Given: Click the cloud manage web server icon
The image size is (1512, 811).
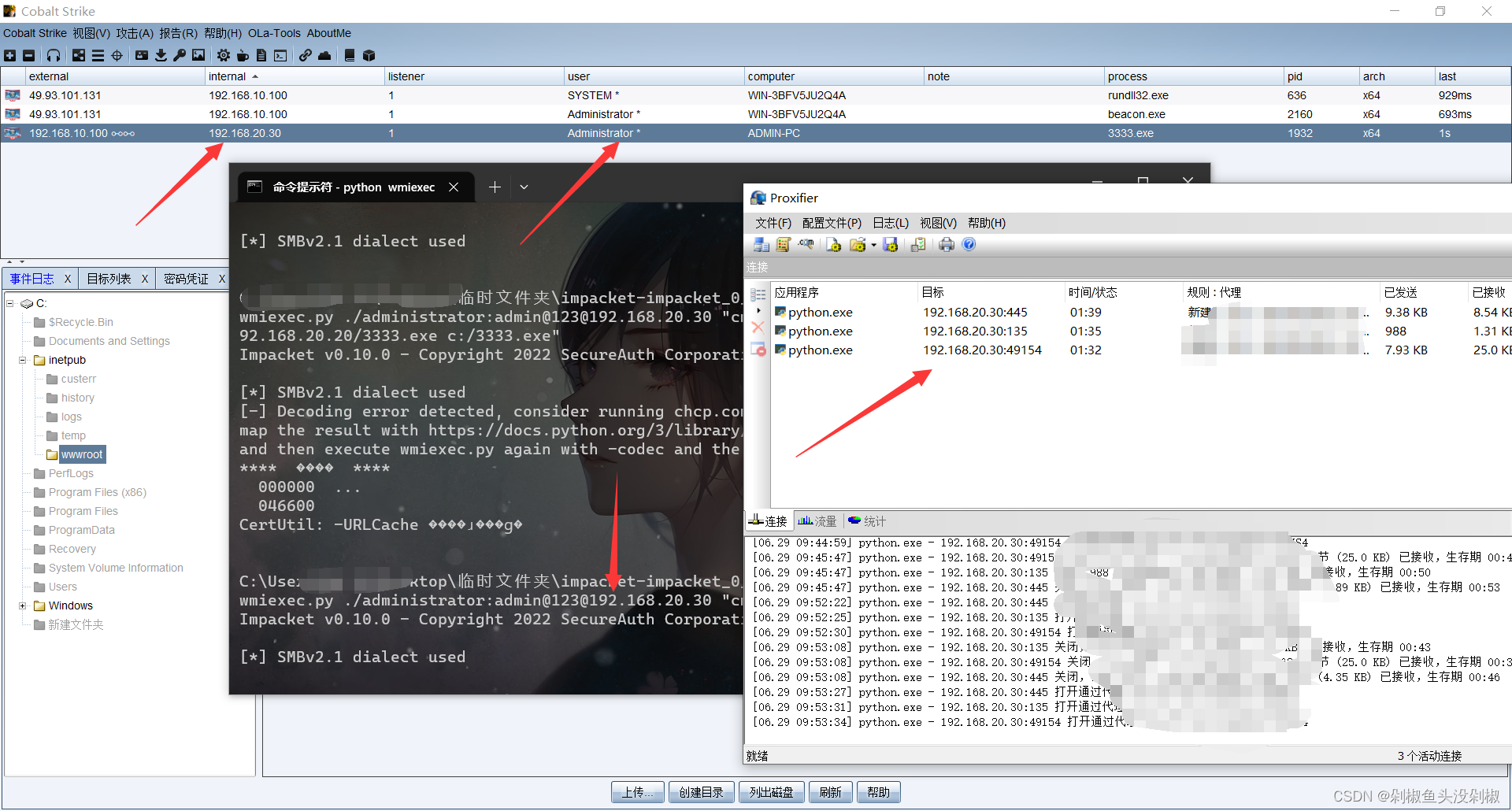Looking at the screenshot, I should pos(324,55).
